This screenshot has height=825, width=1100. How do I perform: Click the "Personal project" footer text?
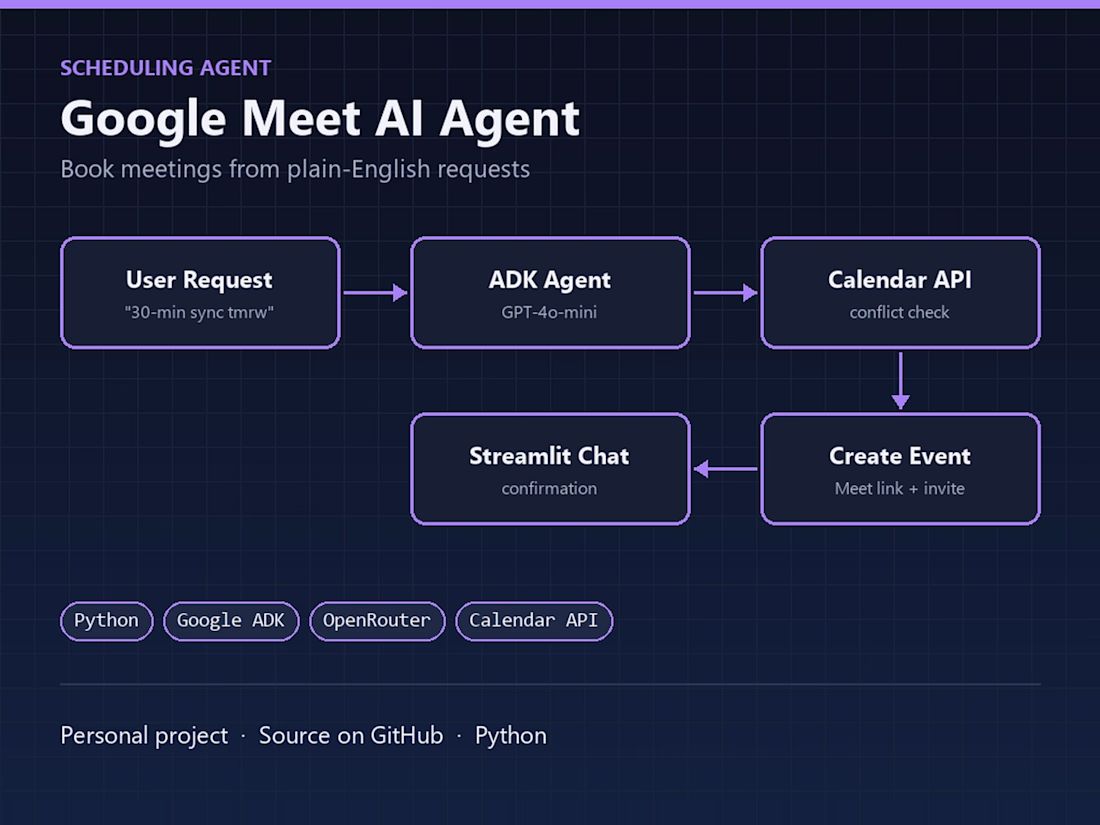tap(145, 736)
